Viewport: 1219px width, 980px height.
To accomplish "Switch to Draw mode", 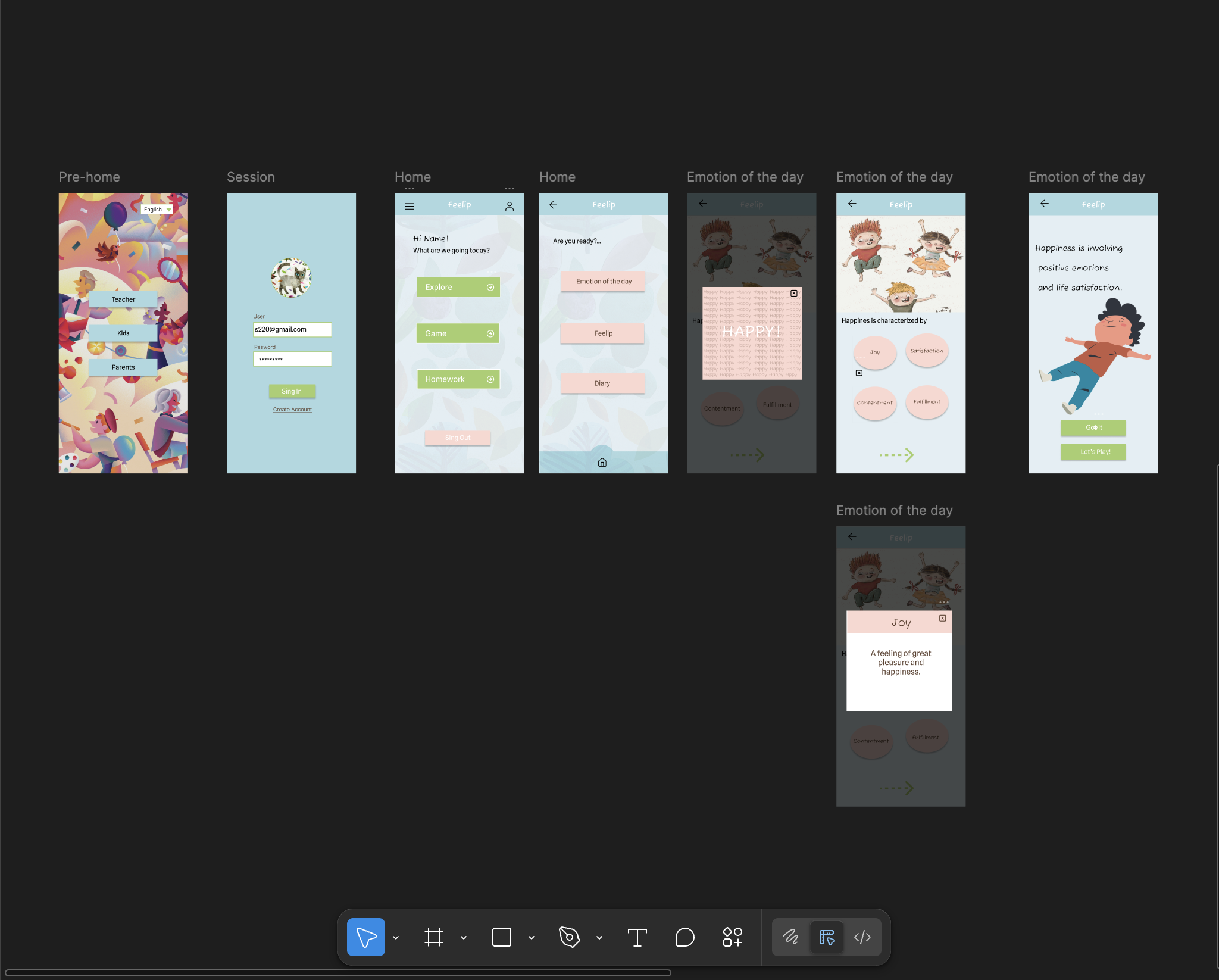I will (x=791, y=937).
